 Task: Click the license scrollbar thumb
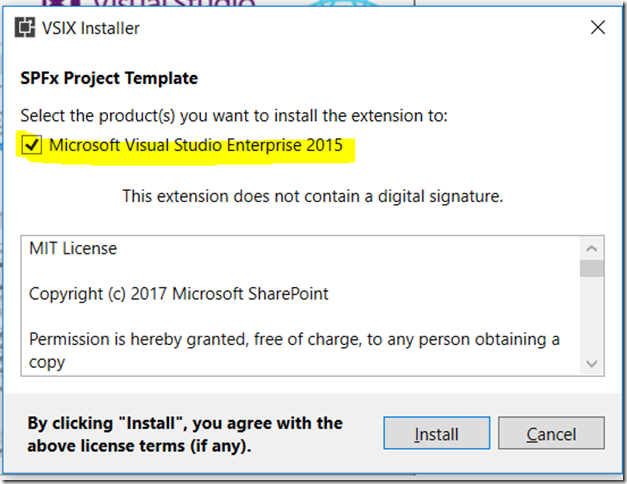click(x=591, y=268)
